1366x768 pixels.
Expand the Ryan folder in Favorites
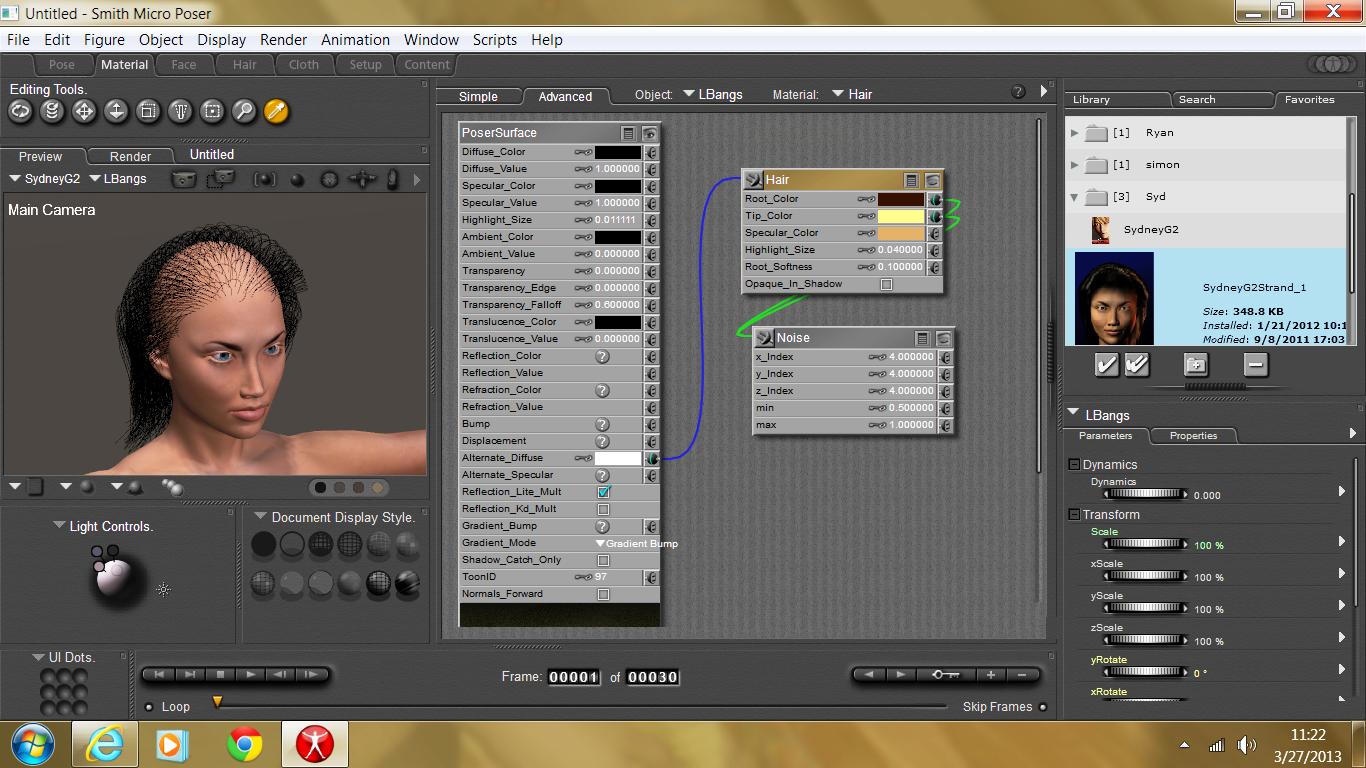1075,133
